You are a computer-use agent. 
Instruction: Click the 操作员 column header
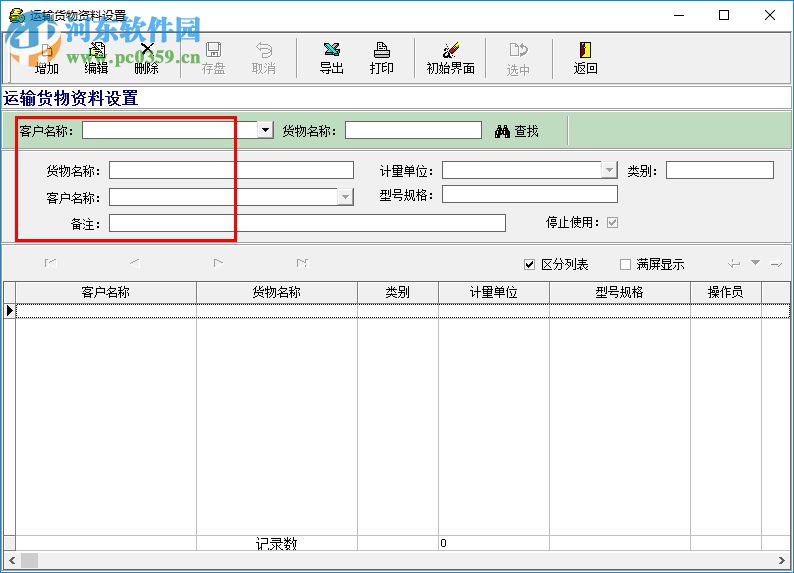pos(726,292)
